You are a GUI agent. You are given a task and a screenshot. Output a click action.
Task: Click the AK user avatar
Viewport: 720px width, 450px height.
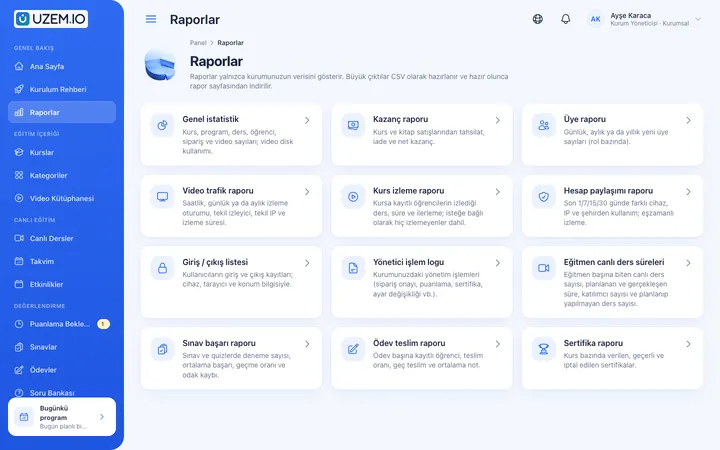(596, 19)
